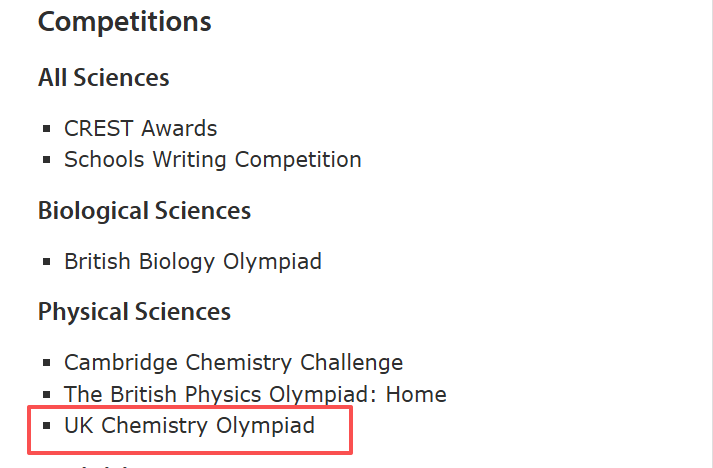Click the cut-off heading below UK Chemistry Olympiad
This screenshot has height=468, width=713.
pos(100,464)
